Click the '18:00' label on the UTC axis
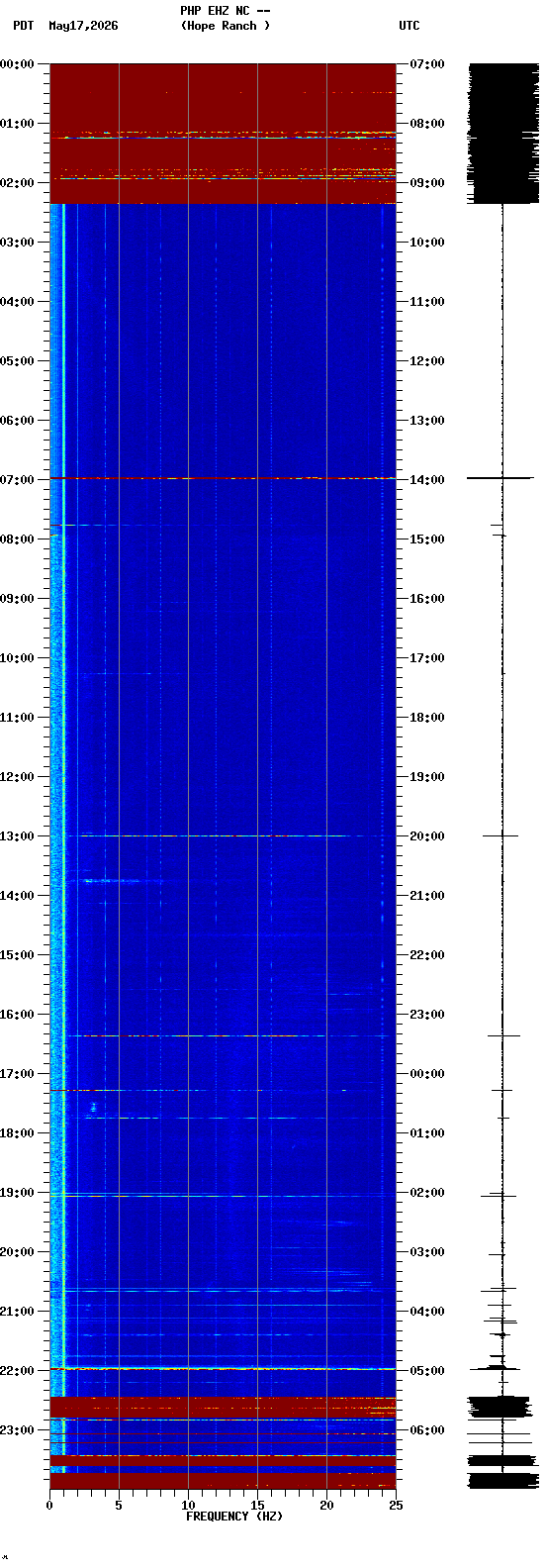 tap(427, 718)
